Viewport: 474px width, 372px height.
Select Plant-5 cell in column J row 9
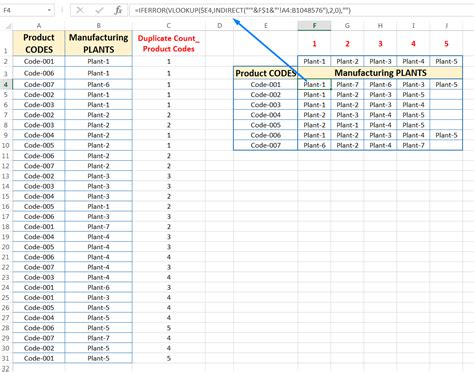[446, 135]
